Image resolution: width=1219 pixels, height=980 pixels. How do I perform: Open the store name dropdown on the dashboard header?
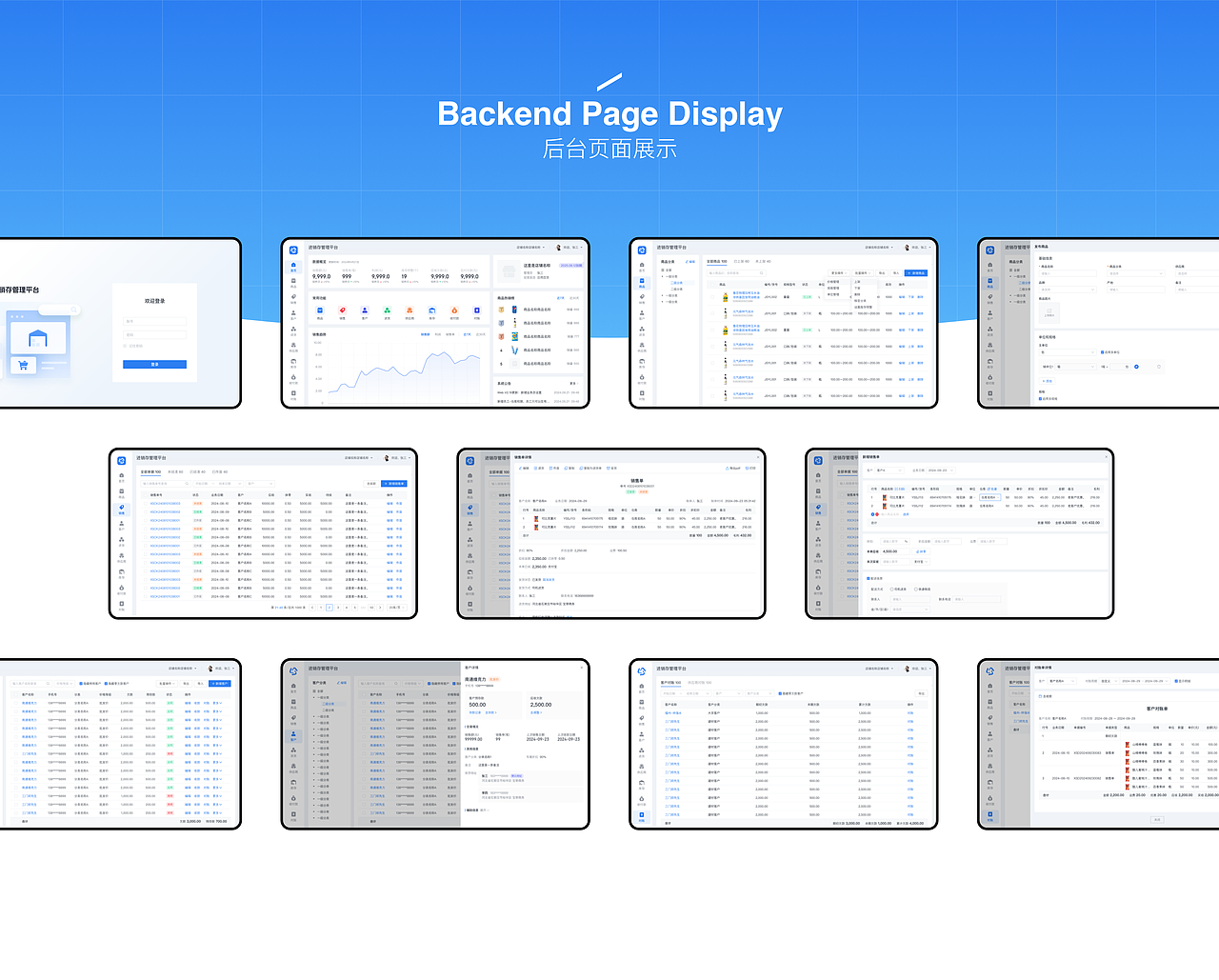[530, 248]
